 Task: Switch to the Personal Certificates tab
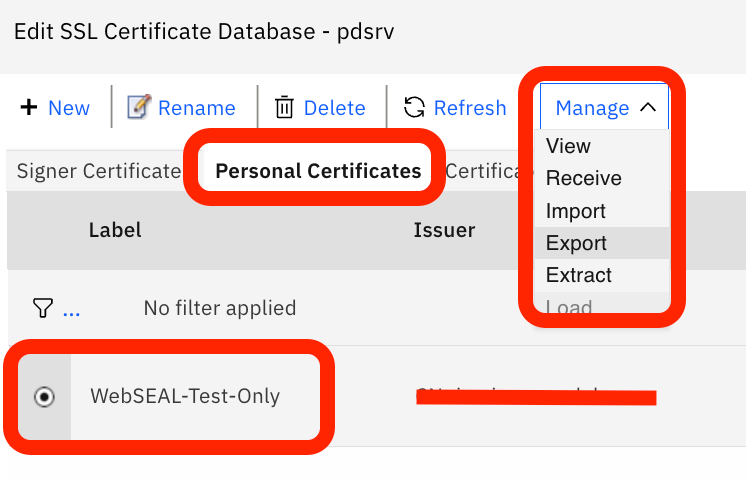click(318, 171)
